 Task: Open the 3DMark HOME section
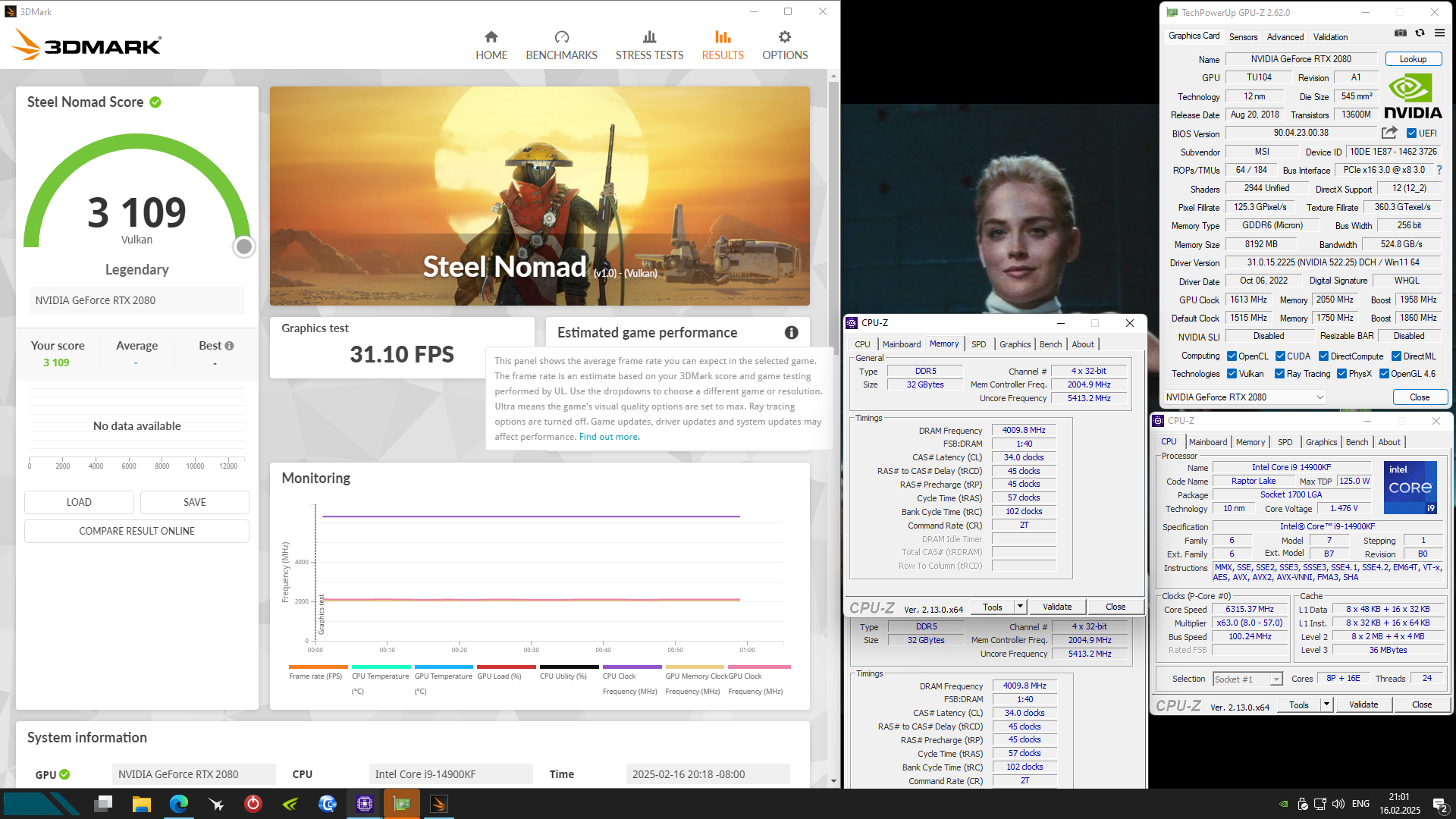[491, 45]
